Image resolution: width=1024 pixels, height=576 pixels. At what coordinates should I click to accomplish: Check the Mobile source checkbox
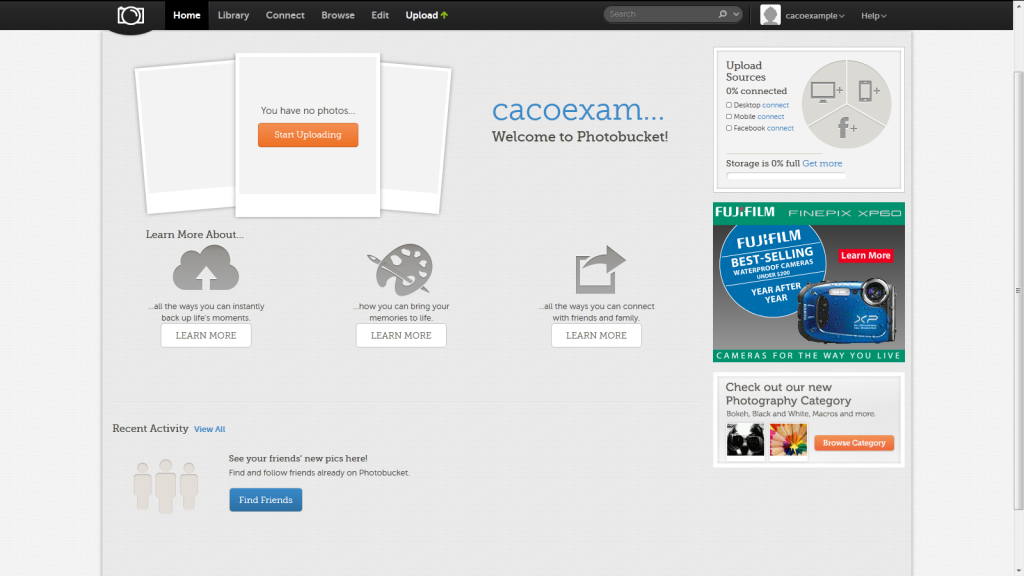(x=729, y=117)
